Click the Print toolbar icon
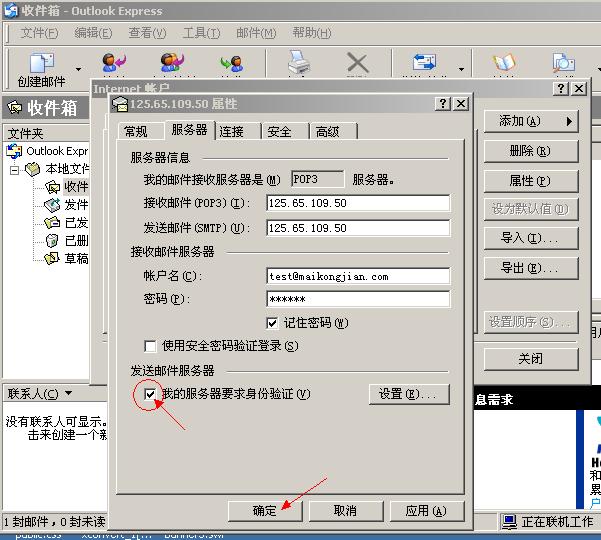Image resolution: width=601 pixels, height=540 pixels. coord(299,62)
